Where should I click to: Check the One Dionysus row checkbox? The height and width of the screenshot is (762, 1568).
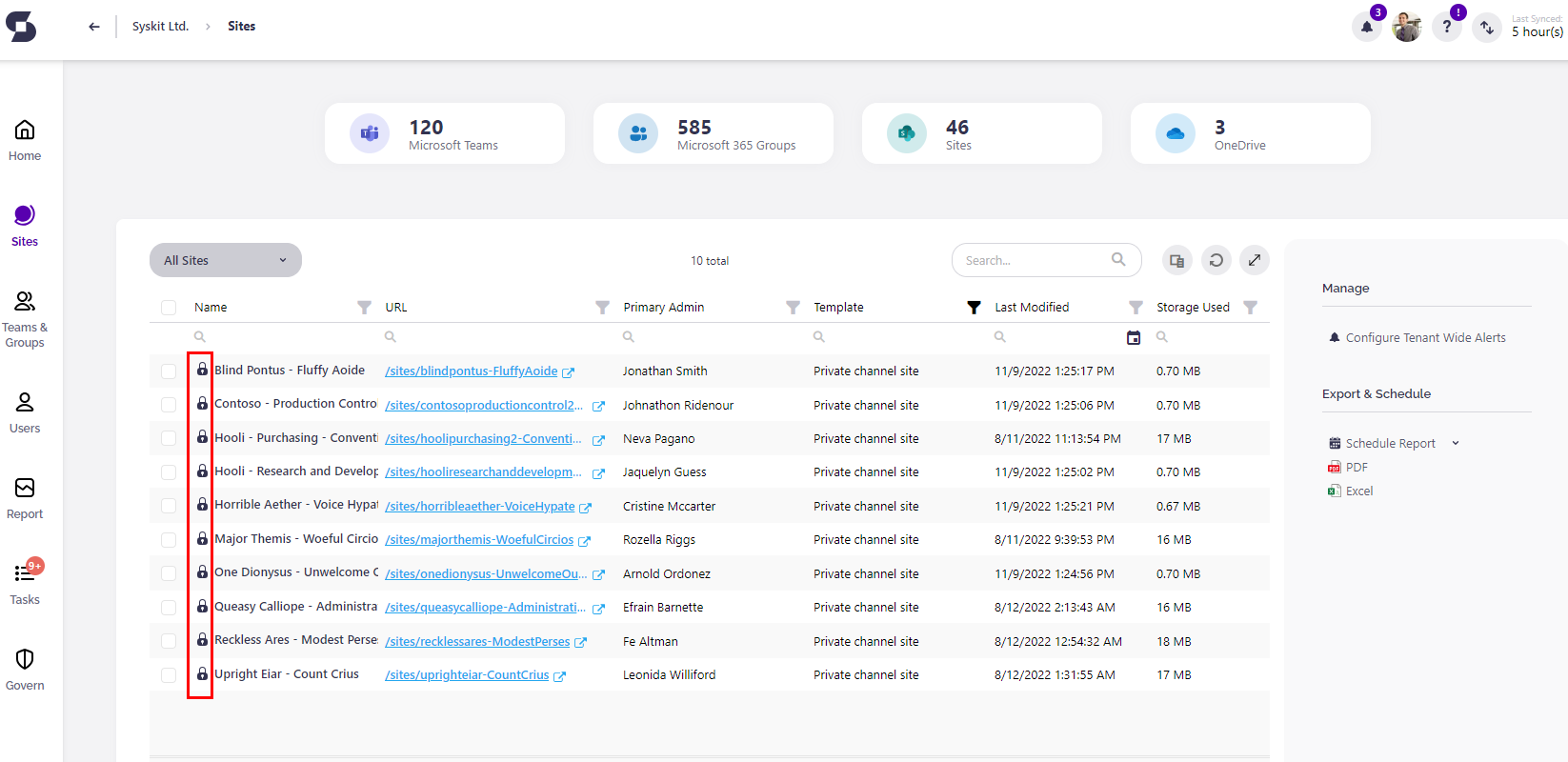click(x=169, y=573)
